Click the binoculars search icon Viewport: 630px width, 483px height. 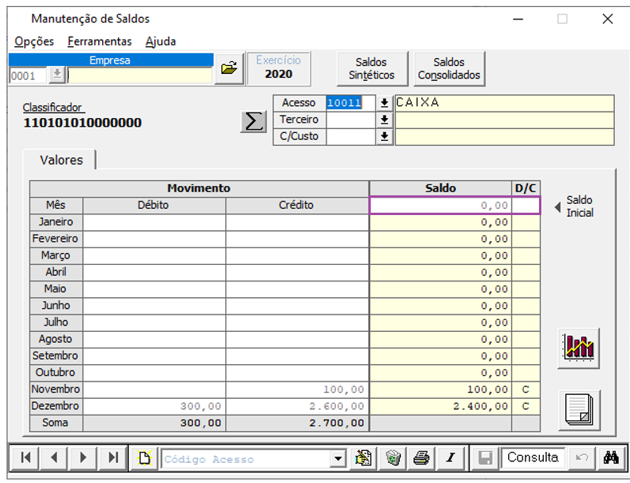610,458
